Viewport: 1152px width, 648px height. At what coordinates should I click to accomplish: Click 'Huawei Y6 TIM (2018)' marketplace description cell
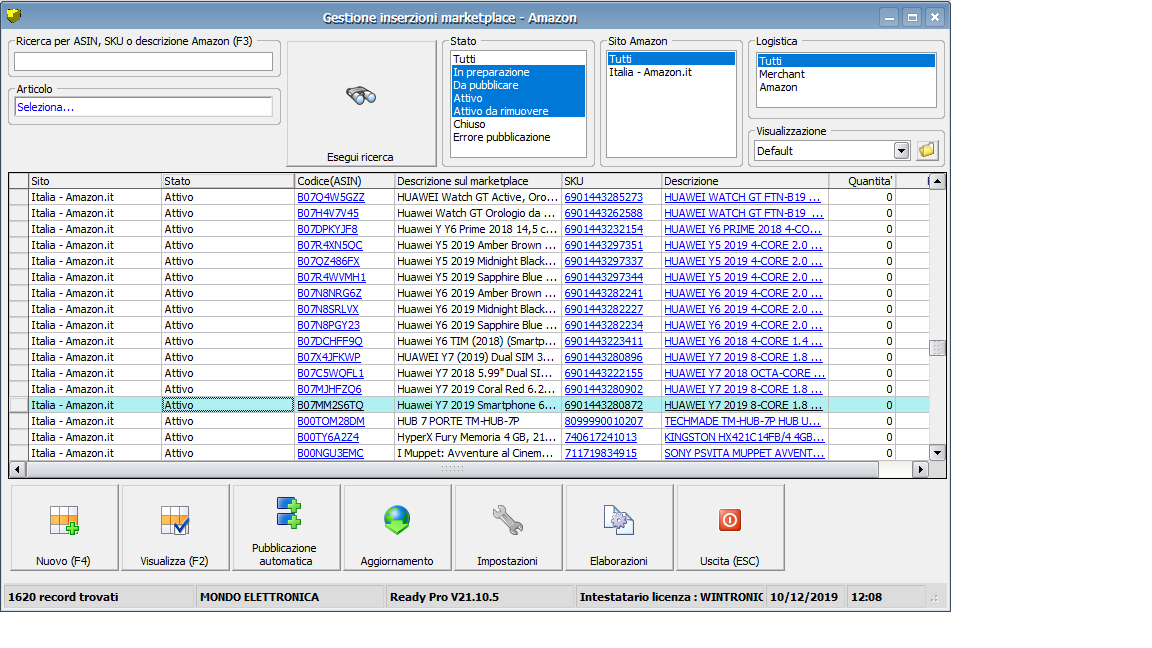pos(476,341)
